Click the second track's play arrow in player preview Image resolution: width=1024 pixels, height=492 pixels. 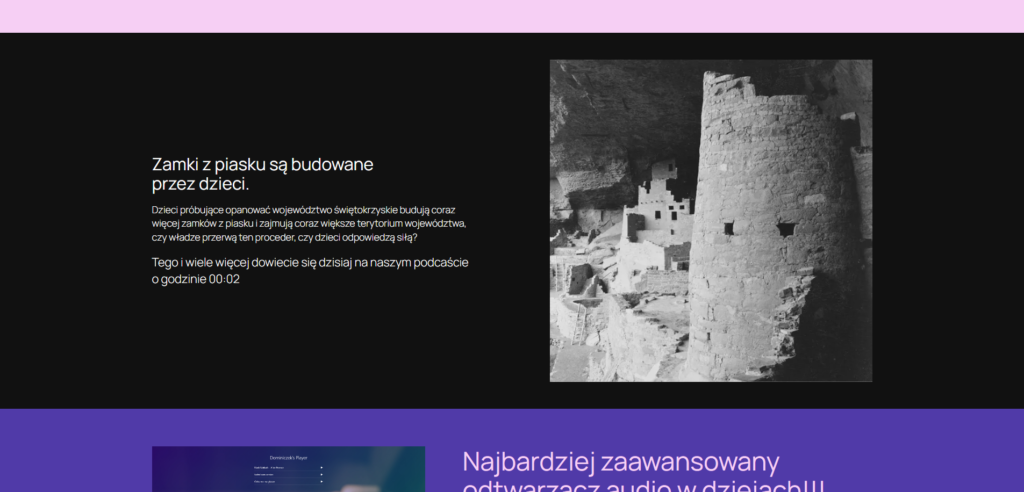tap(321, 474)
